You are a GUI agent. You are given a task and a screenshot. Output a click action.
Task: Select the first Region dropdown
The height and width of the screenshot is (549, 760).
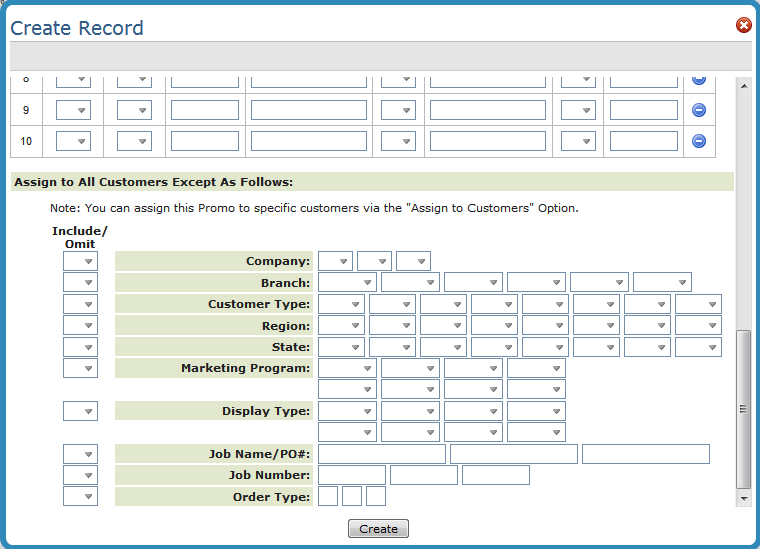(341, 326)
